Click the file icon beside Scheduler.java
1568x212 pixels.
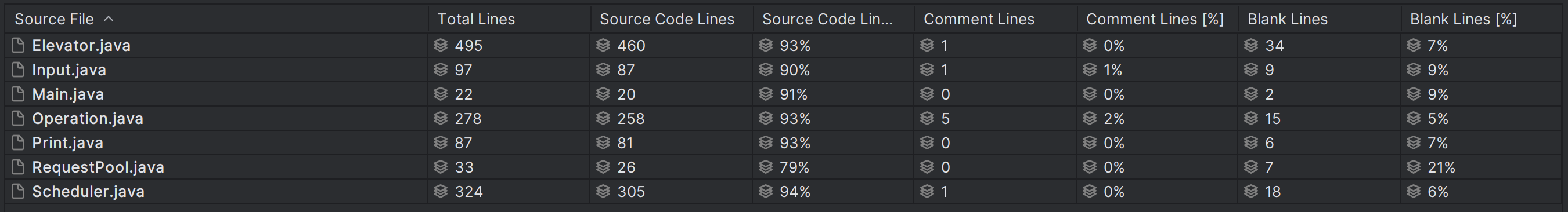(18, 191)
